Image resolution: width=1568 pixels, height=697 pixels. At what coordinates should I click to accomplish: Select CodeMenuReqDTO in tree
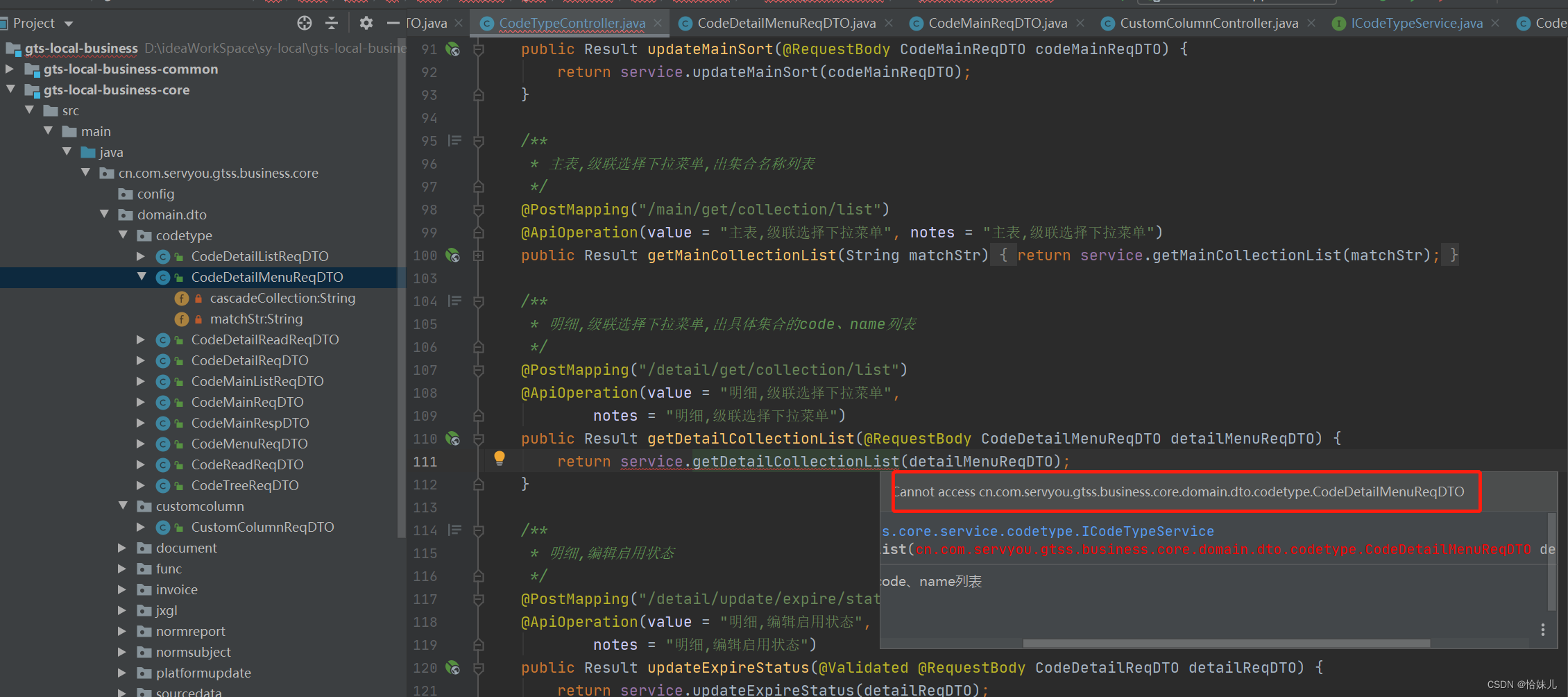point(250,444)
